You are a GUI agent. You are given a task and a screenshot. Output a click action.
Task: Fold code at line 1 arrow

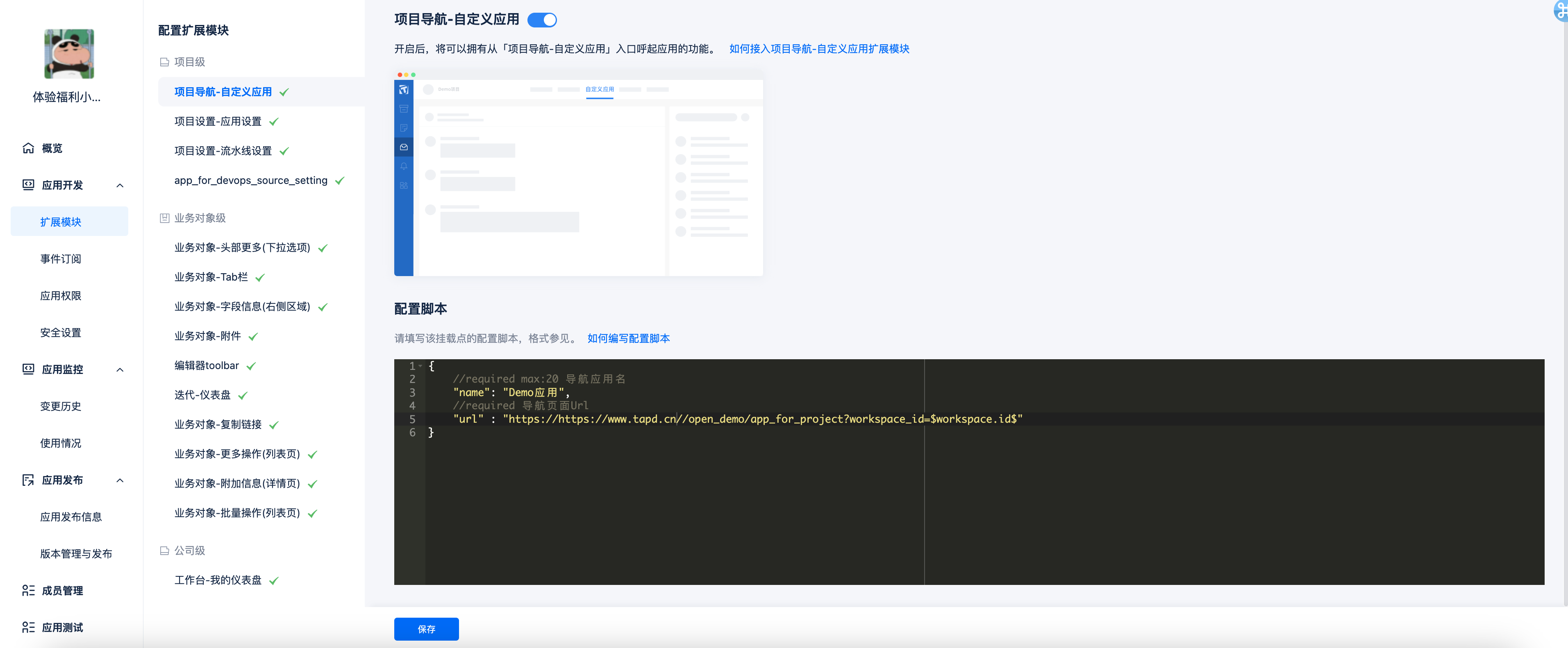tap(420, 366)
